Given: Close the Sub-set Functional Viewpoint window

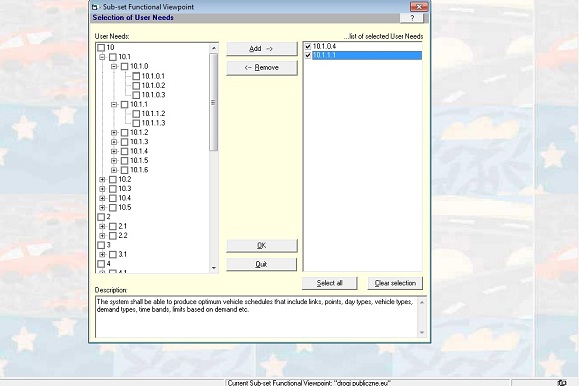Looking at the screenshot, I should point(419,7).
